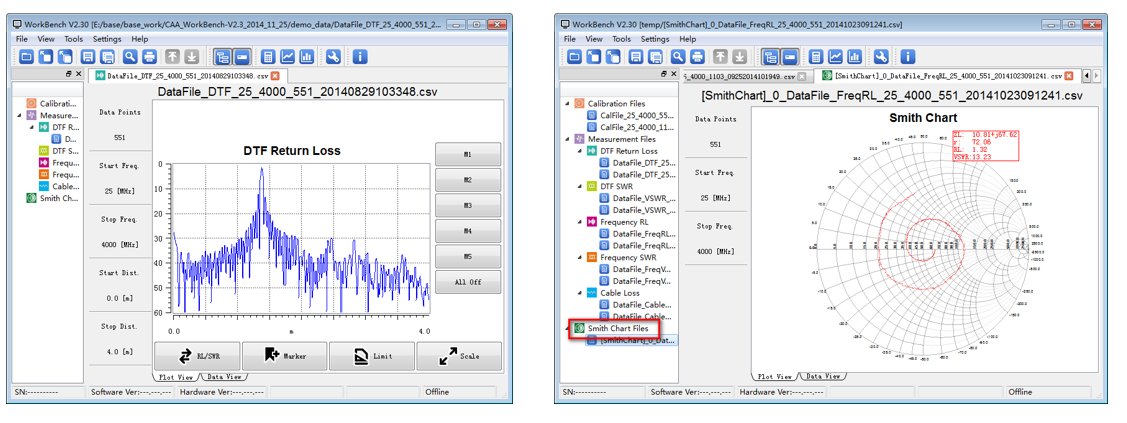Click the Scale button below plot
This screenshot has height=423, width=1127.
[x=459, y=356]
